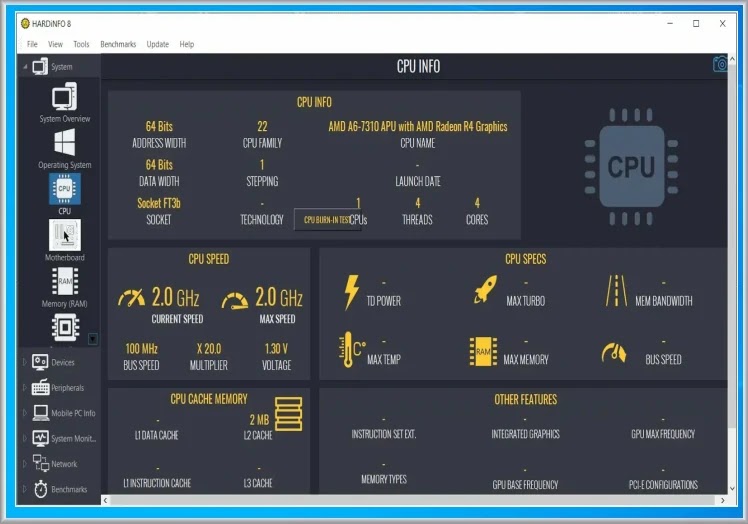Click the cache memory stack icon
Viewport: 748px width, 524px height.
[289, 414]
